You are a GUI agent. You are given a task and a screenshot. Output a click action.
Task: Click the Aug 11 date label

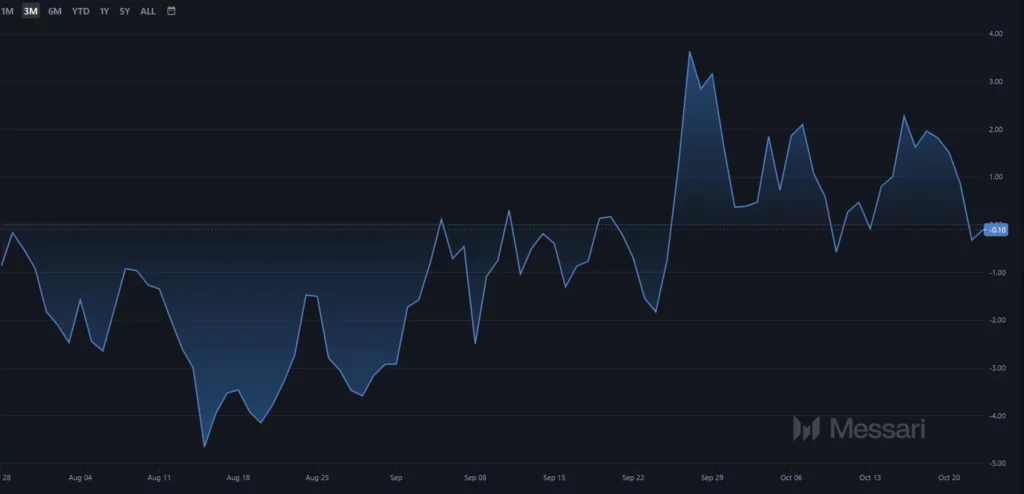point(159,478)
